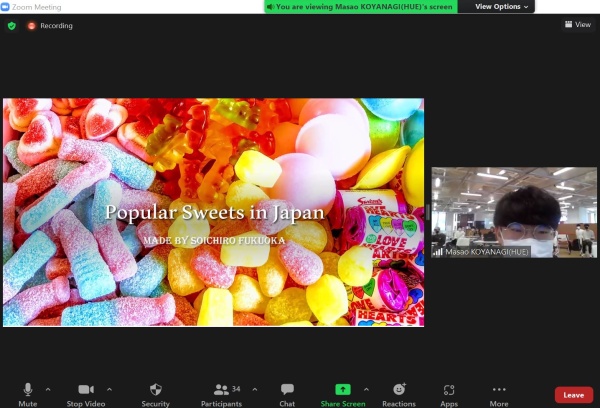
Task: Expand arrow next to Participants
Action: tap(255, 389)
